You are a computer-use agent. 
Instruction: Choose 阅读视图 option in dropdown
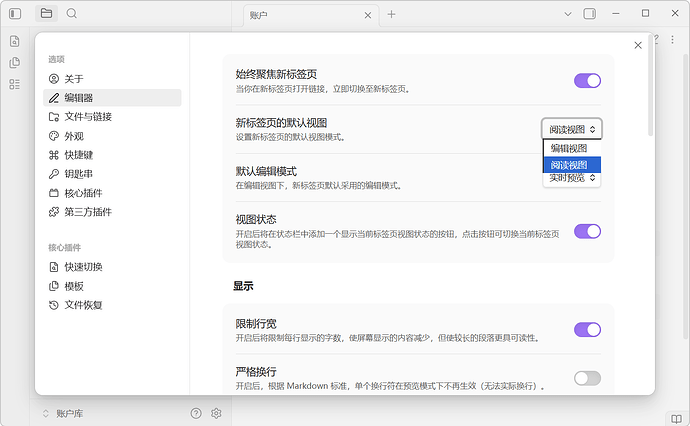click(571, 165)
